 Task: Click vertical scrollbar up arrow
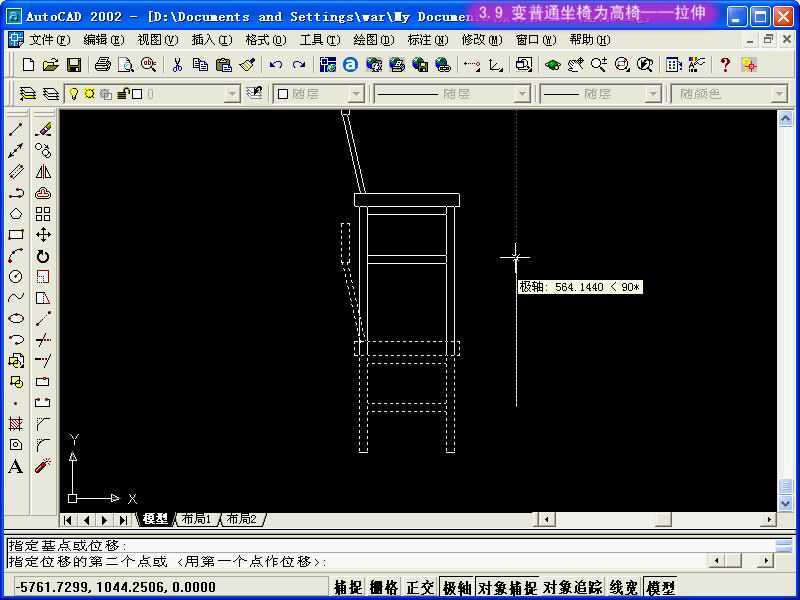(785, 119)
